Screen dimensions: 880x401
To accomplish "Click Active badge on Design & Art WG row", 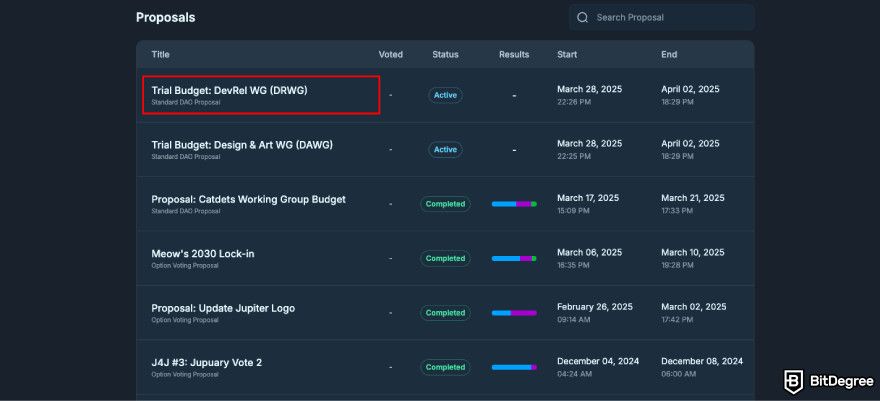I will click(x=445, y=150).
